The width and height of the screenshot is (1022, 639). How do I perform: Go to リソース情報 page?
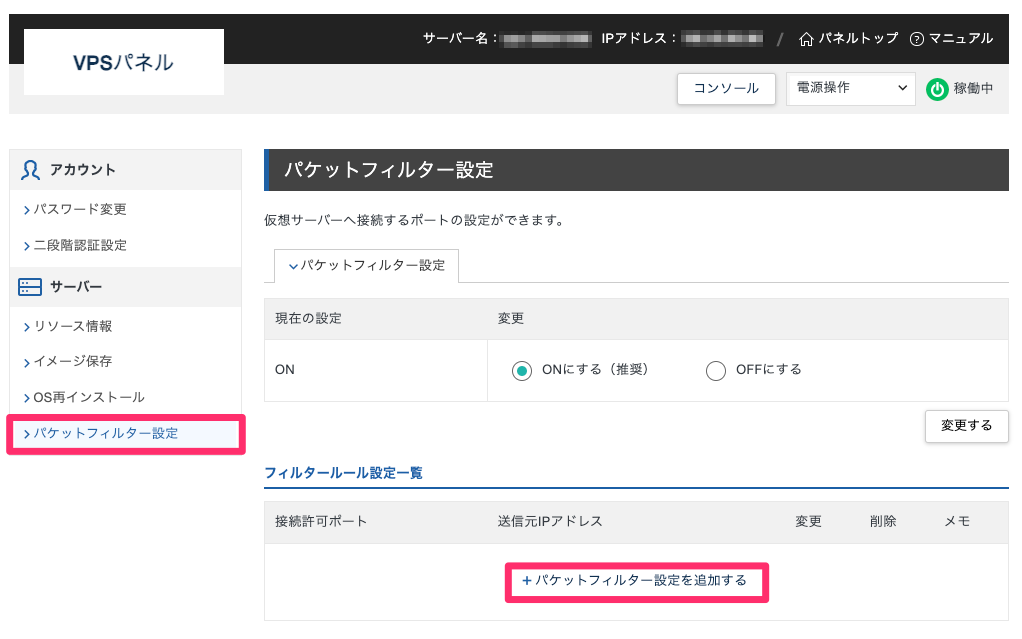point(73,327)
